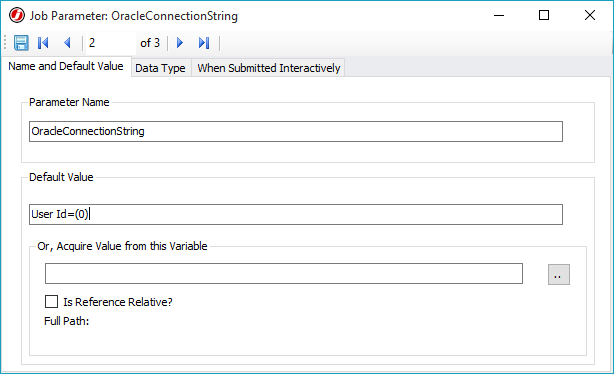Click the red app logo in title bar
The image size is (614, 374).
click(17, 16)
